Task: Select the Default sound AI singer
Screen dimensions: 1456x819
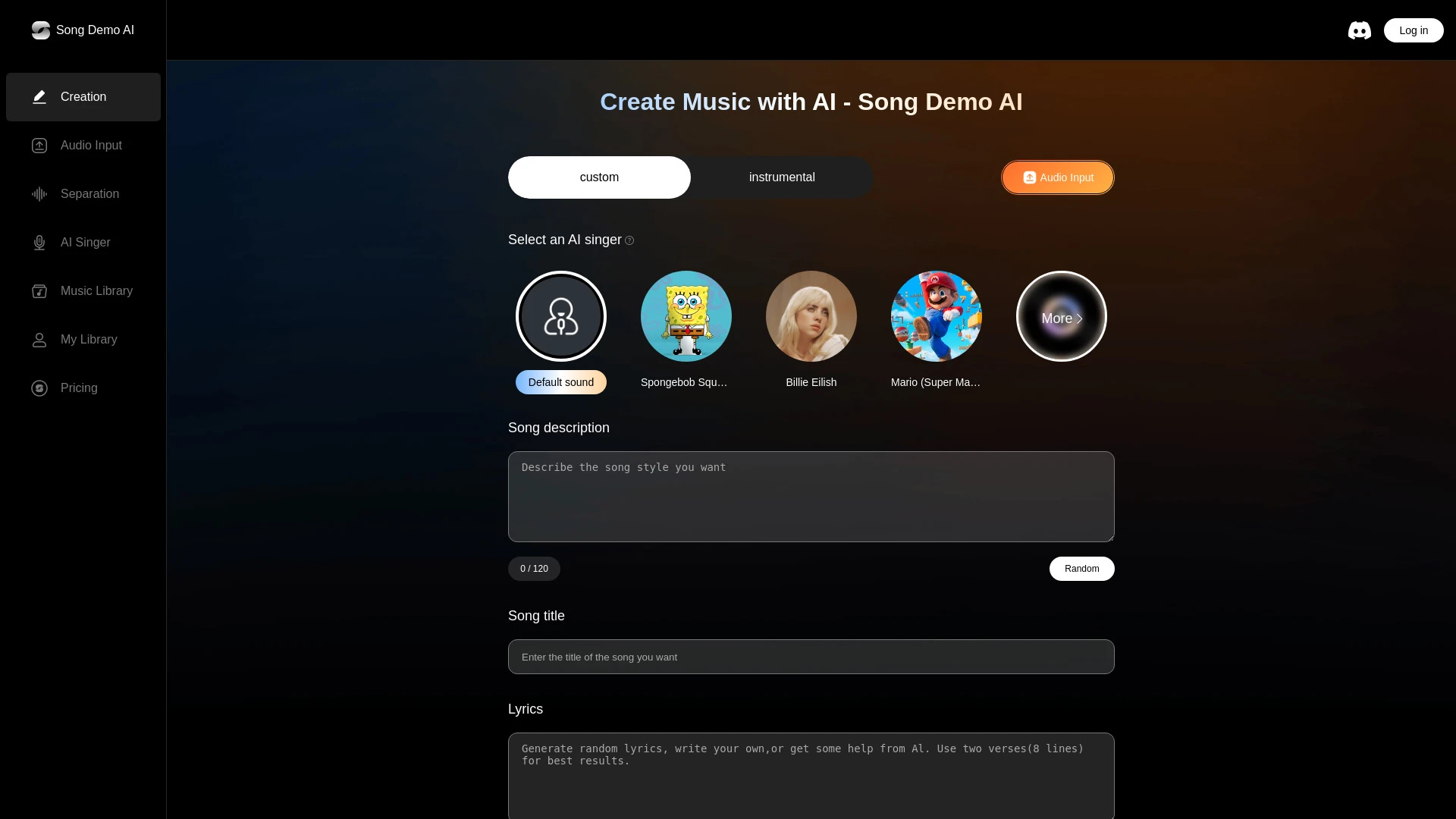Action: [x=561, y=316]
